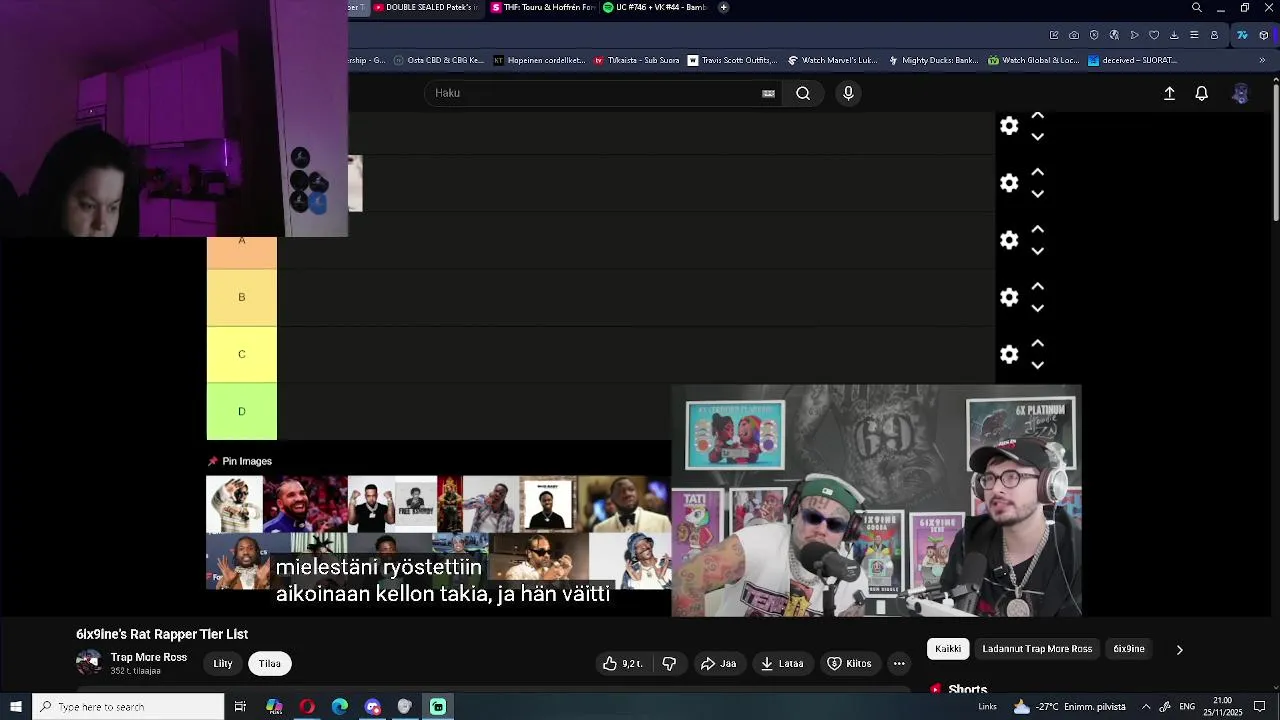The height and width of the screenshot is (720, 1280).
Task: Click browser player play icon
Action: tap(1134, 35)
